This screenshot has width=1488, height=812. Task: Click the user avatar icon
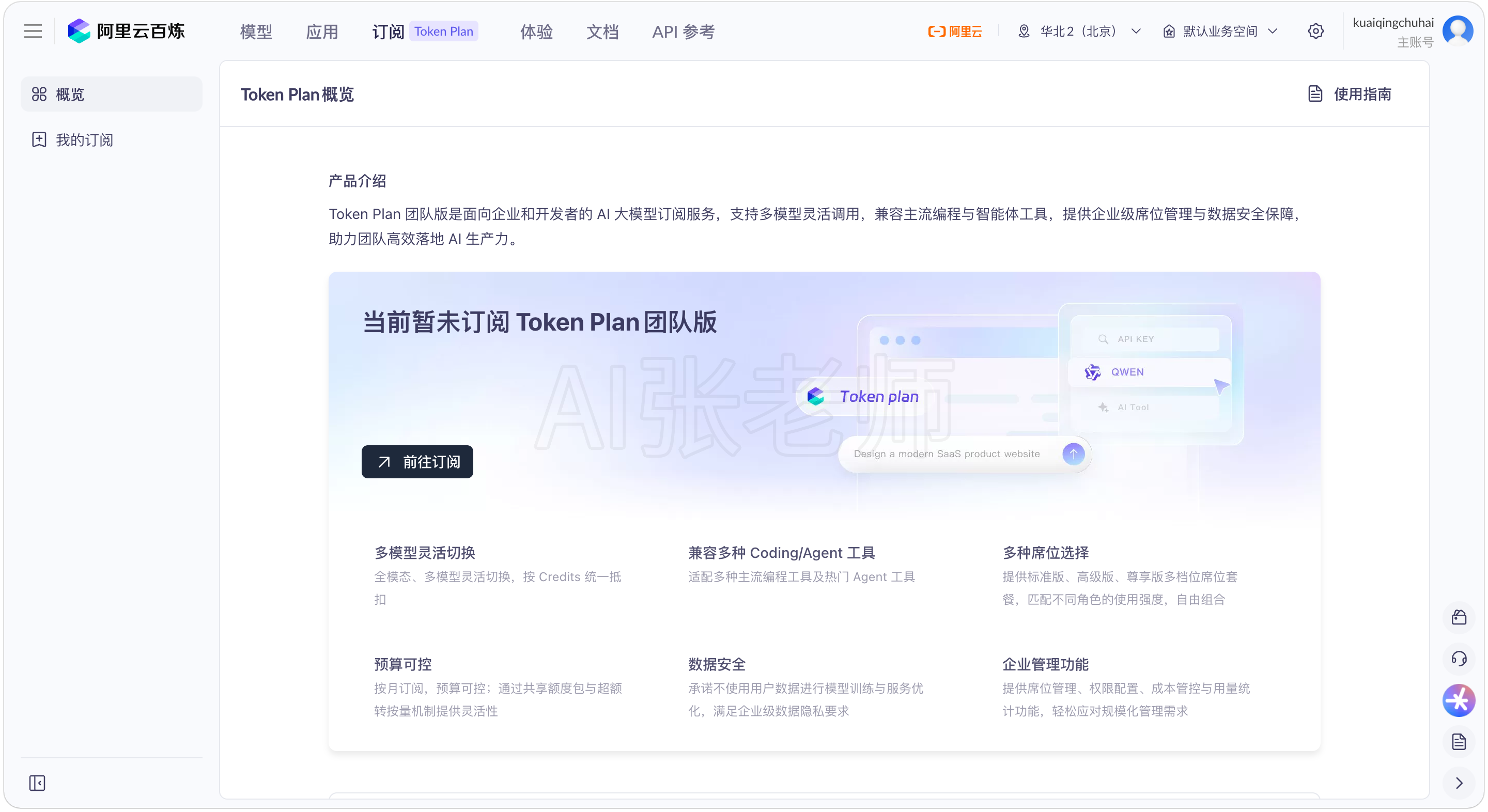[x=1457, y=30]
